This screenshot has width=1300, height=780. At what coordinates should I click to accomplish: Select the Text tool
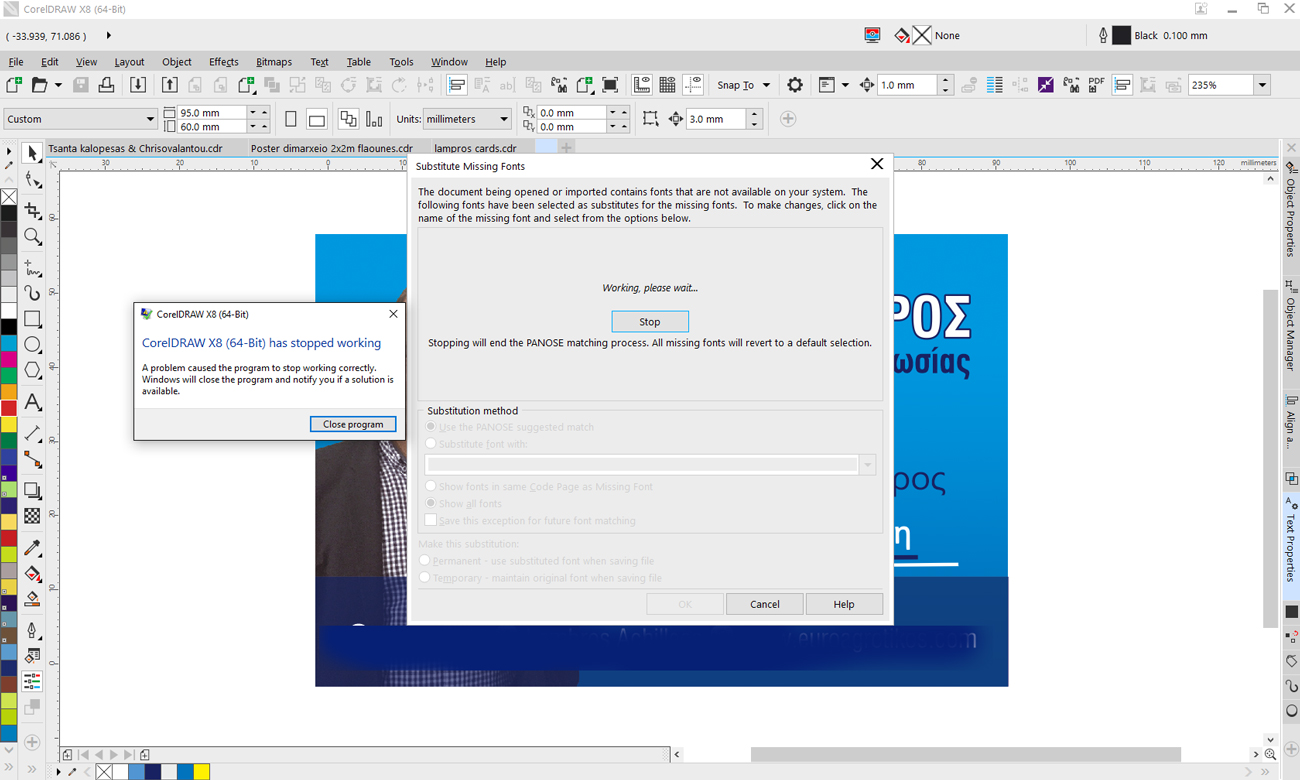click(x=32, y=402)
